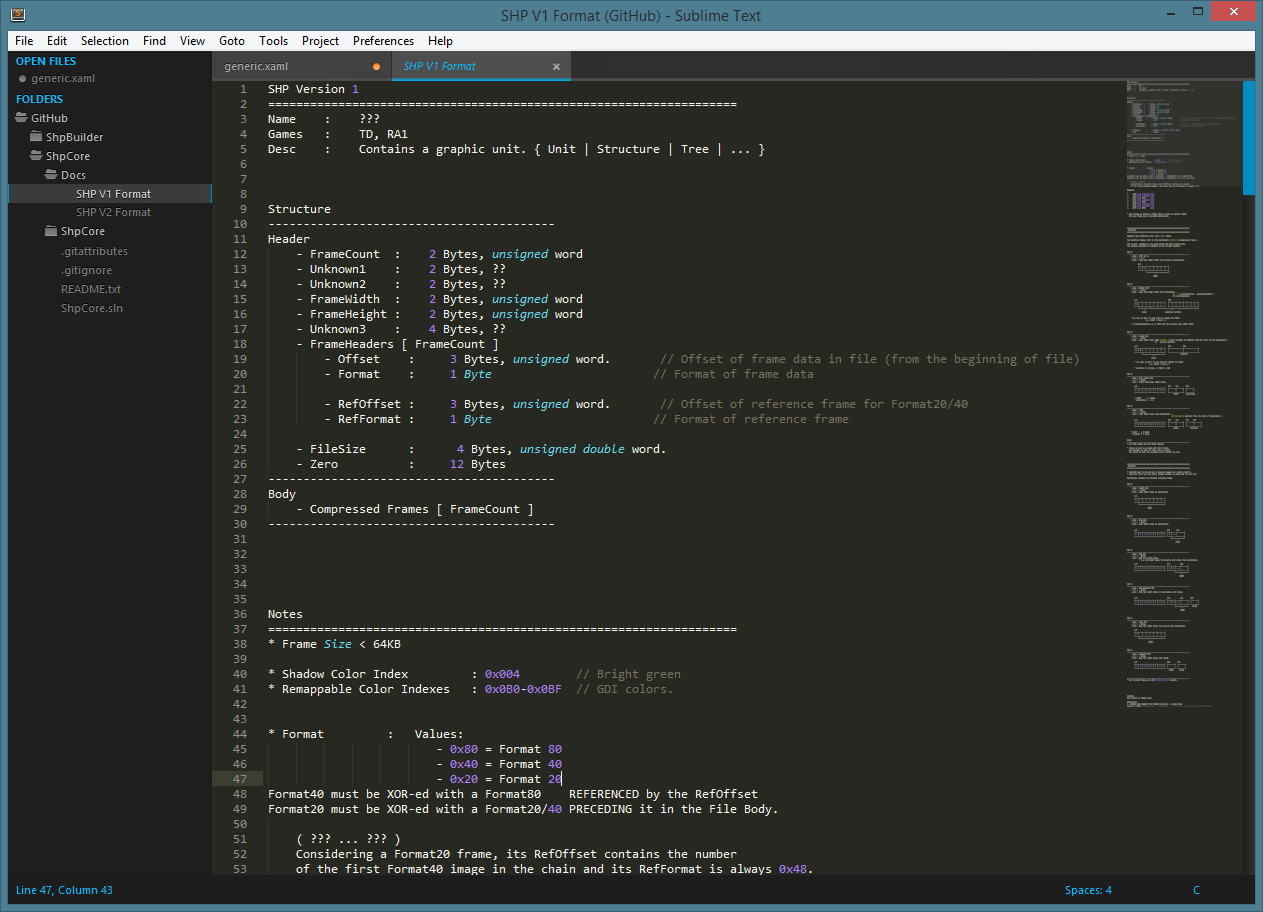Click the '// Bright green' comment

(628, 674)
